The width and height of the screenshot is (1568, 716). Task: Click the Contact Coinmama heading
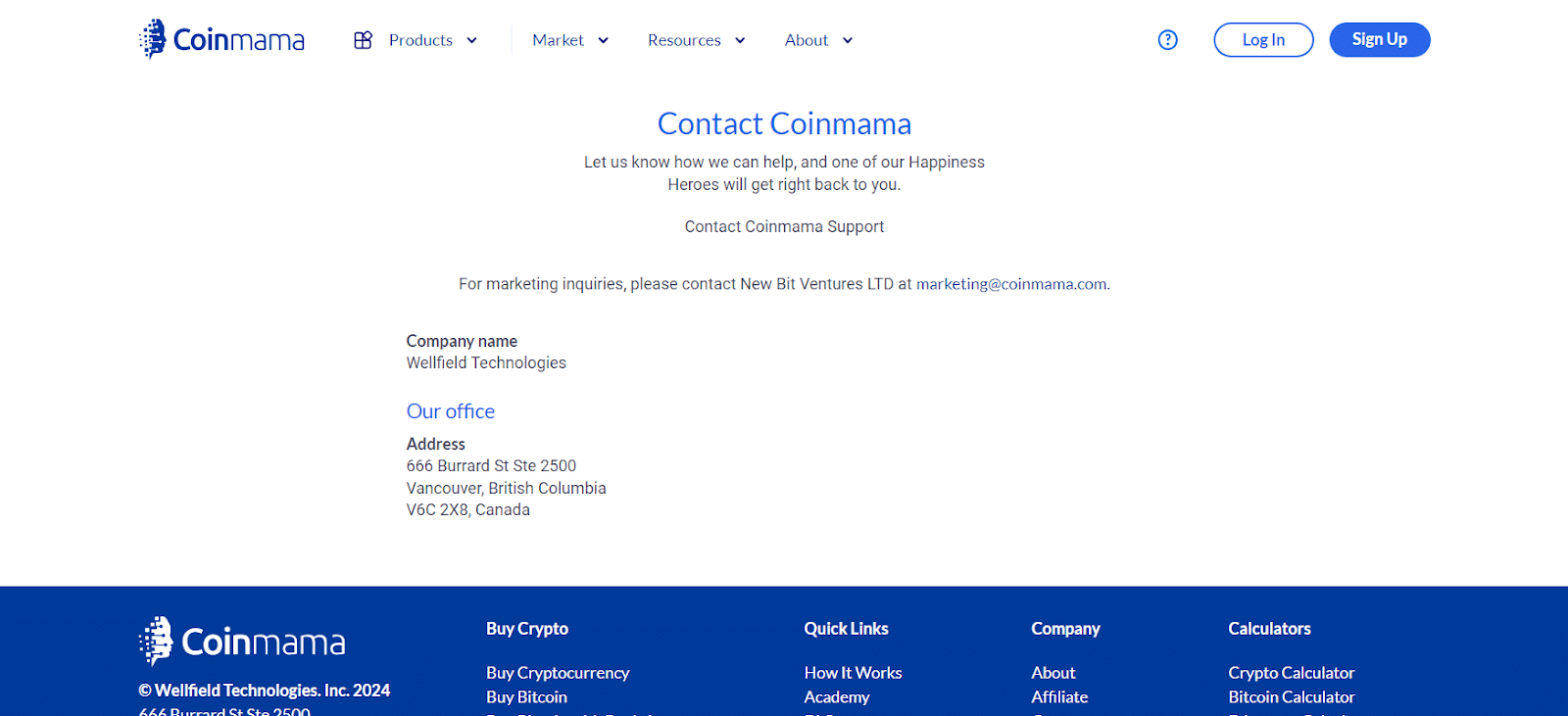(784, 123)
